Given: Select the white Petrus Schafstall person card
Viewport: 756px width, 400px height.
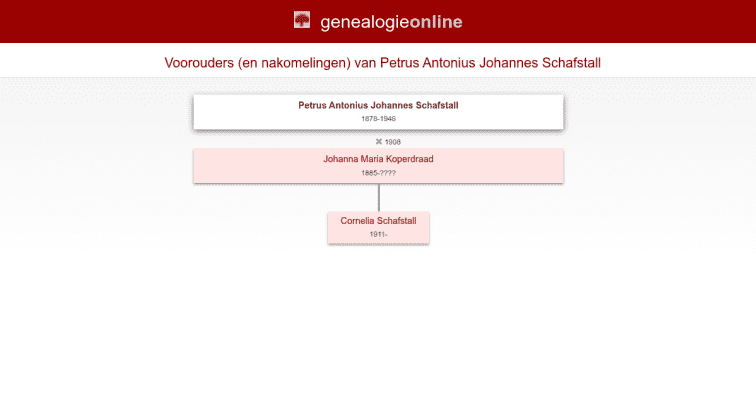Looking at the screenshot, I should coord(250,112).
